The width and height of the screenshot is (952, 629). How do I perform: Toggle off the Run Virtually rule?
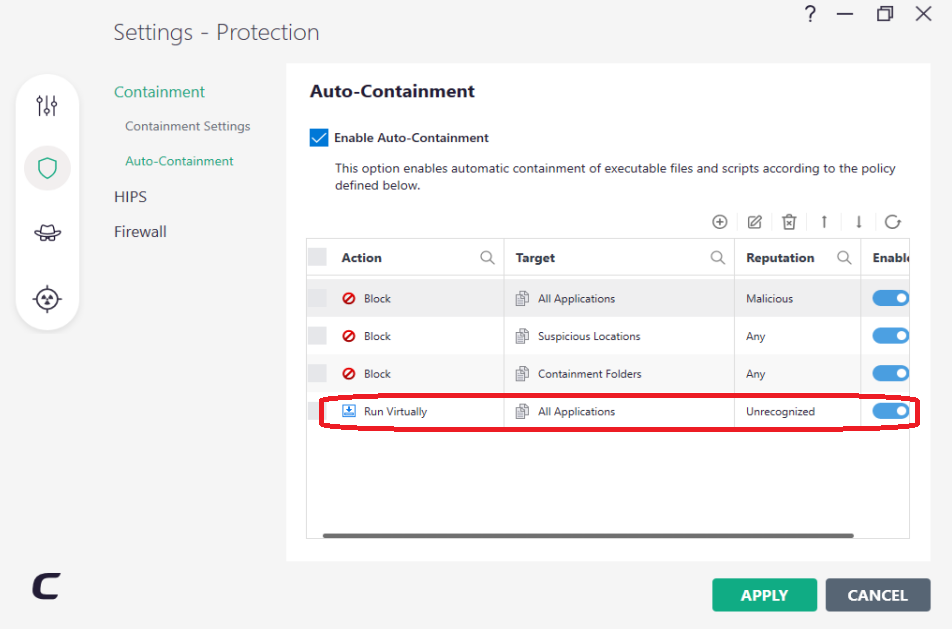890,411
